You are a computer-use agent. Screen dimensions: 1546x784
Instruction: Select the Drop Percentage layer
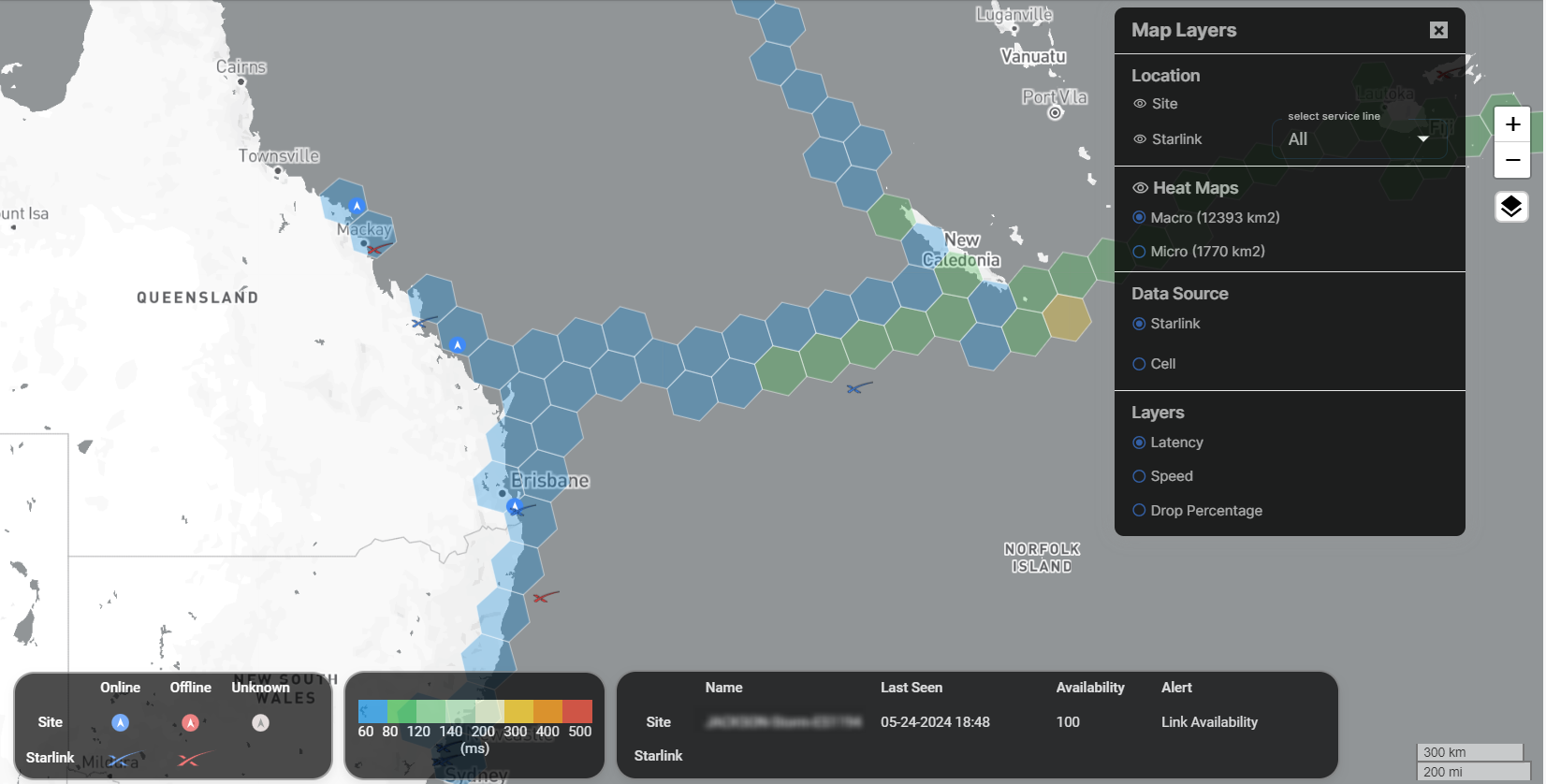(1139, 511)
